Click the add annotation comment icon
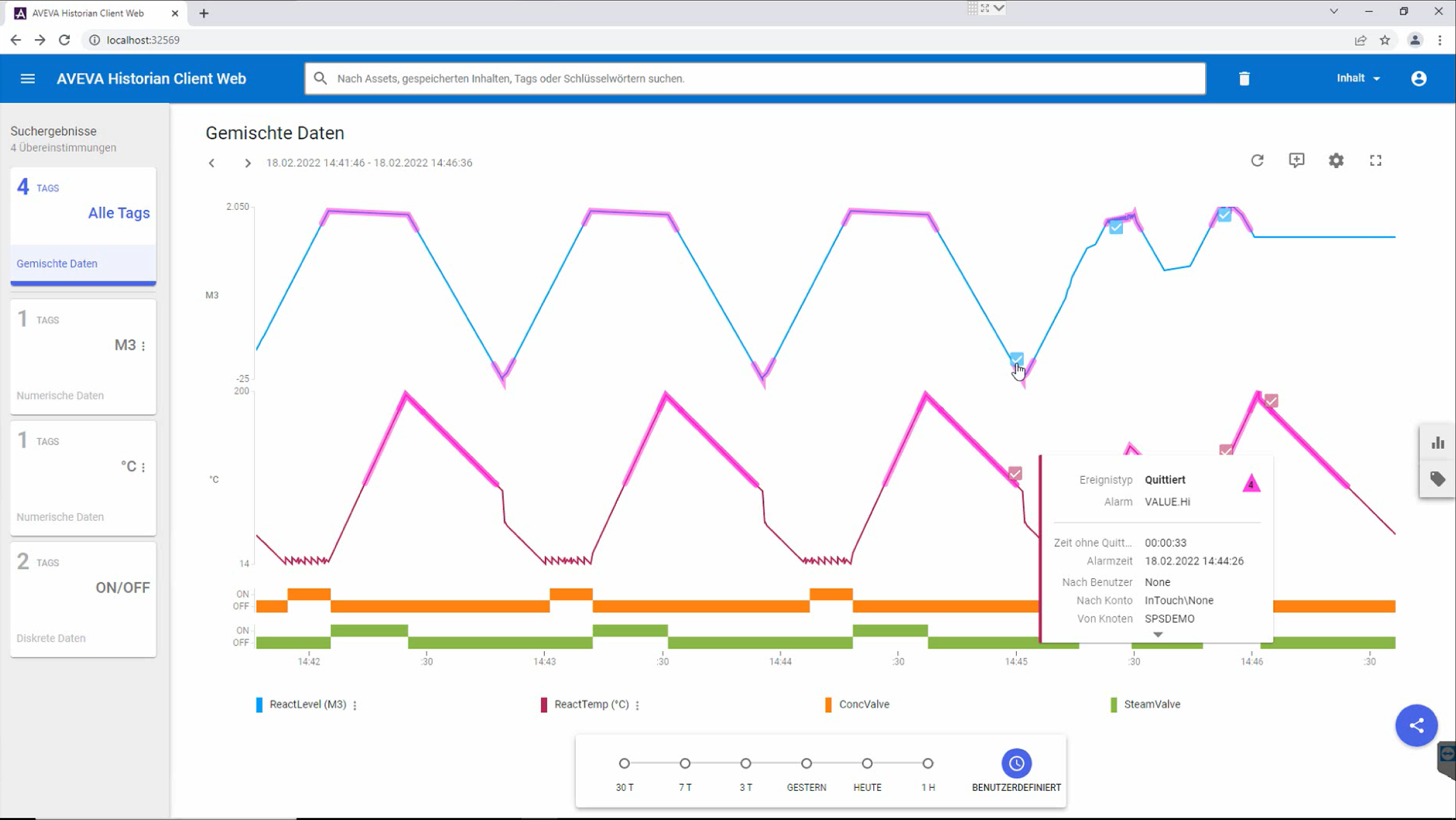1456x820 pixels. point(1297,161)
